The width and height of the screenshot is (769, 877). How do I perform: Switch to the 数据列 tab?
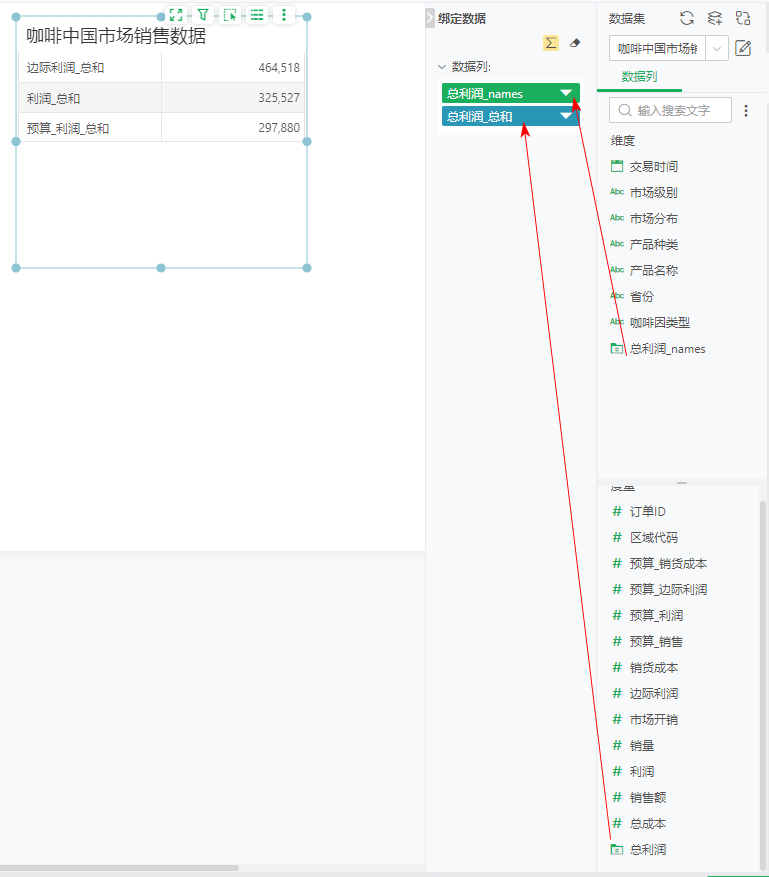639,77
